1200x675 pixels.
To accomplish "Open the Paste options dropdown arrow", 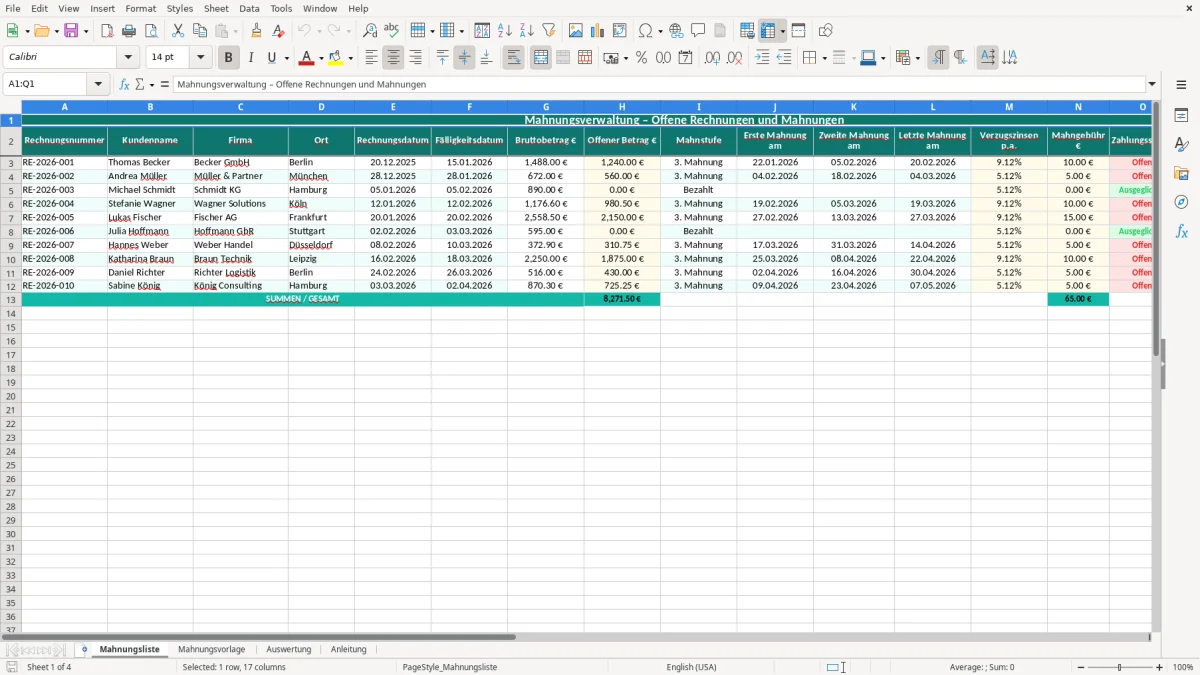I will tap(236, 31).
